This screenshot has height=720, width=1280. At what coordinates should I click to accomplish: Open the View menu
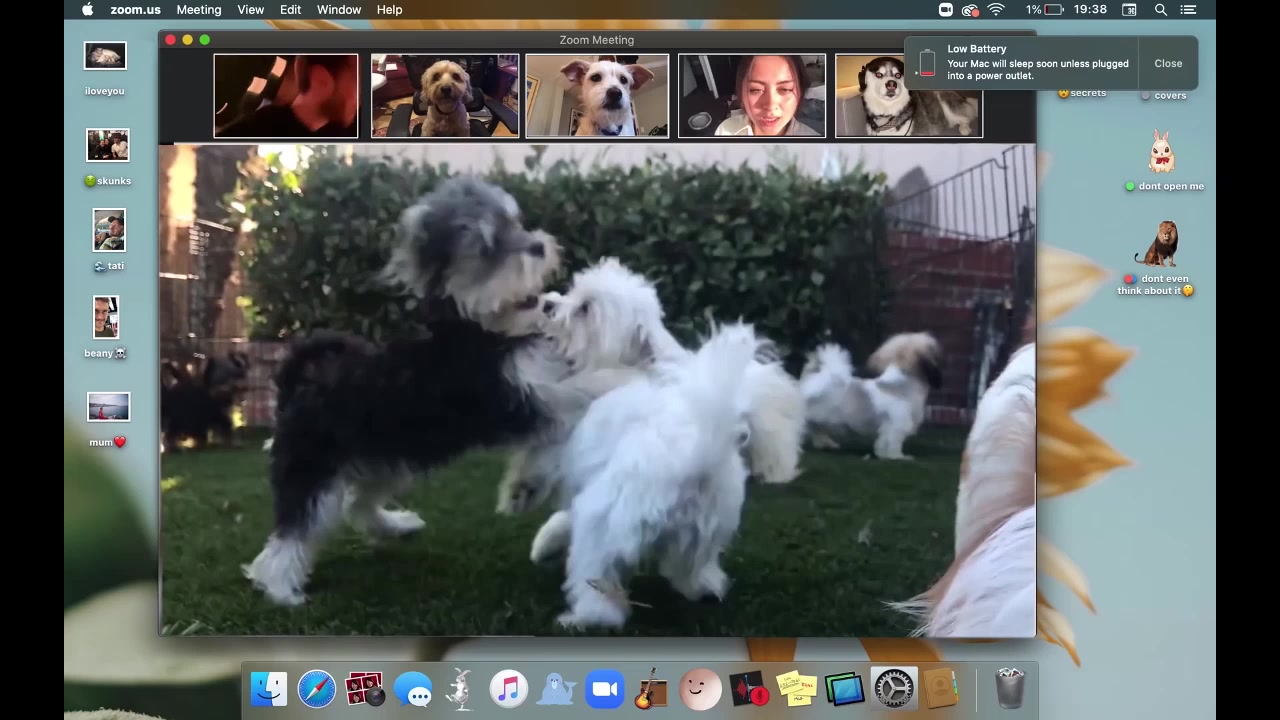pyautogui.click(x=250, y=10)
